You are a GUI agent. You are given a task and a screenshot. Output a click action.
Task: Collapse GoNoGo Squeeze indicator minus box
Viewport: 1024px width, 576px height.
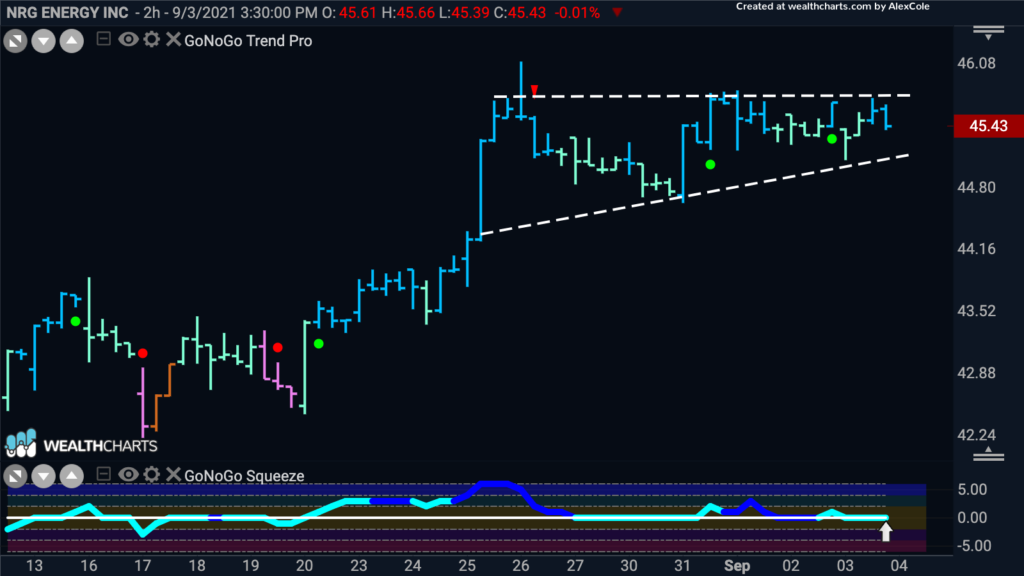(x=103, y=474)
